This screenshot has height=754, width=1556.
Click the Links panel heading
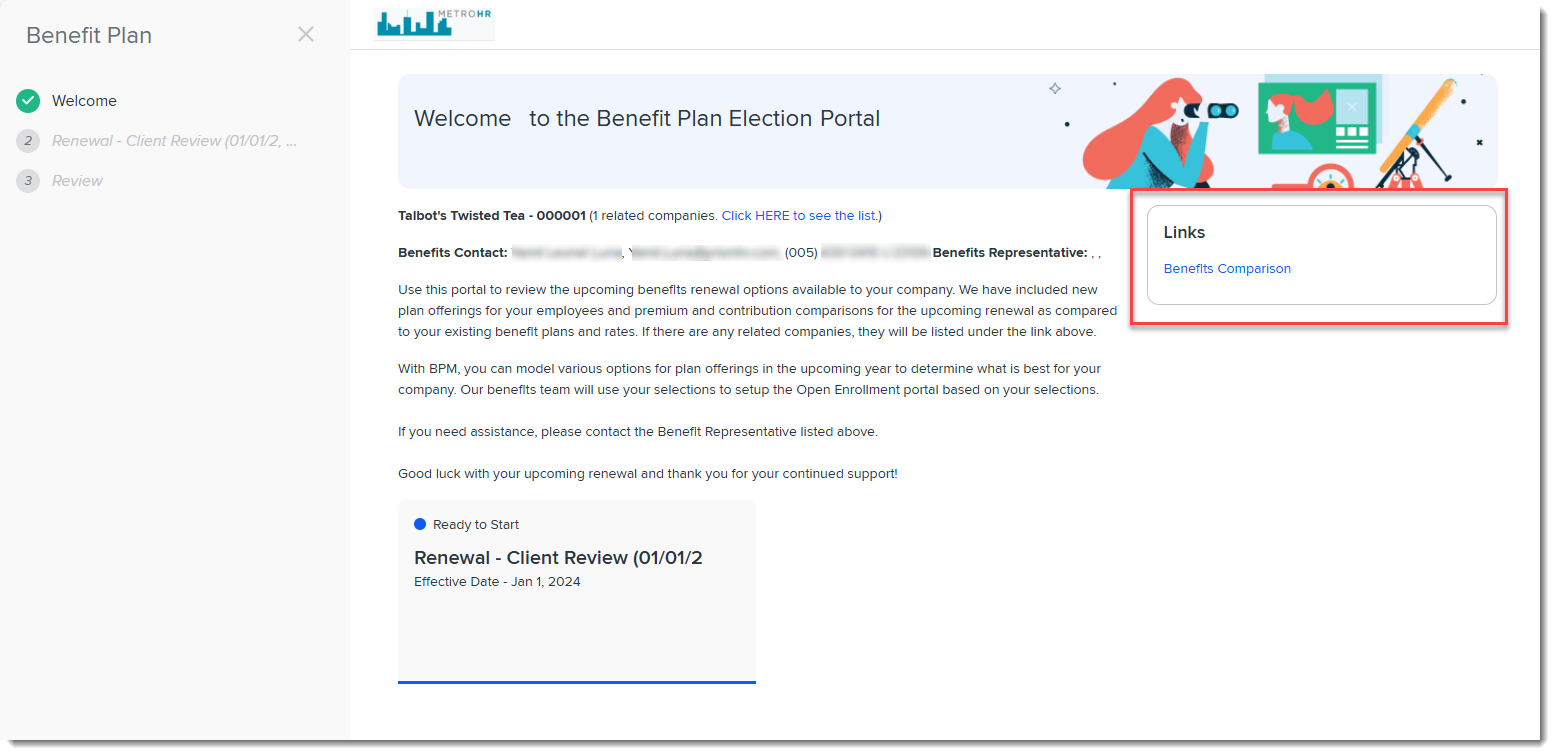[x=1184, y=232]
